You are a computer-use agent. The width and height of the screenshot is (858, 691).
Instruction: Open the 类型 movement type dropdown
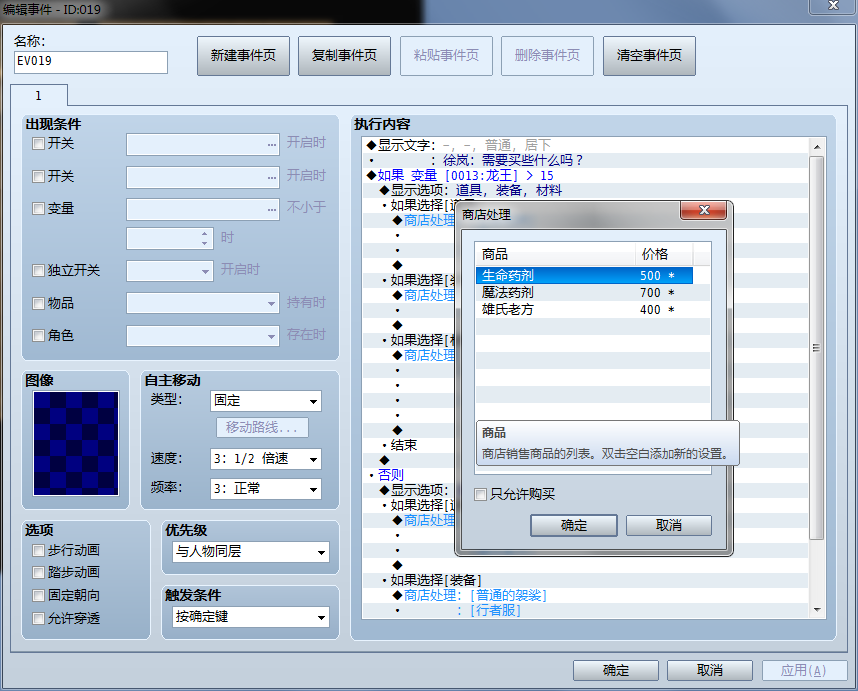pos(266,401)
